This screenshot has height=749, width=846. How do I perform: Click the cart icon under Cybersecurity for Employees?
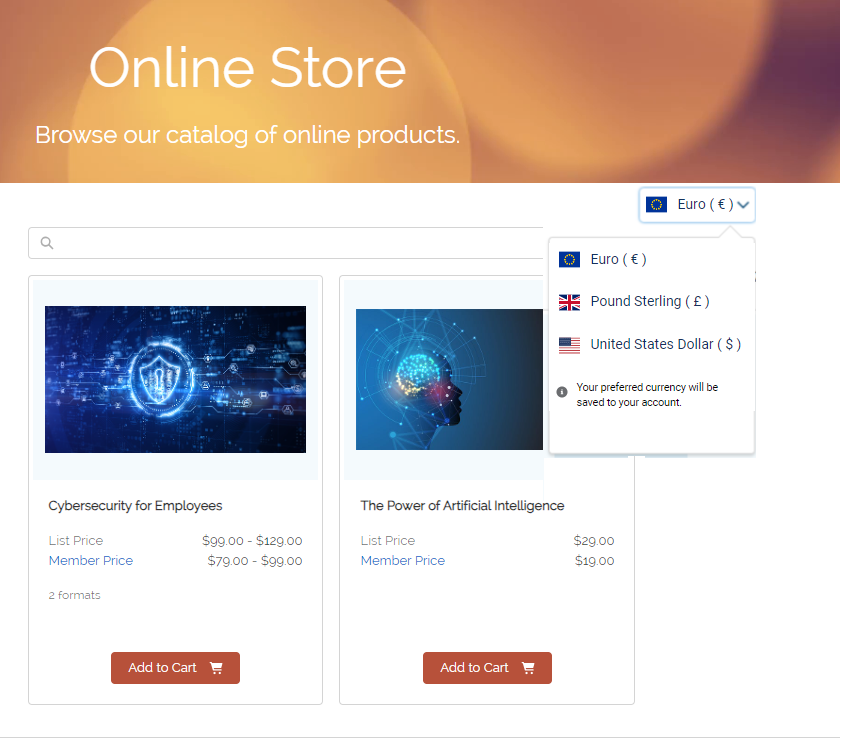click(x=216, y=668)
